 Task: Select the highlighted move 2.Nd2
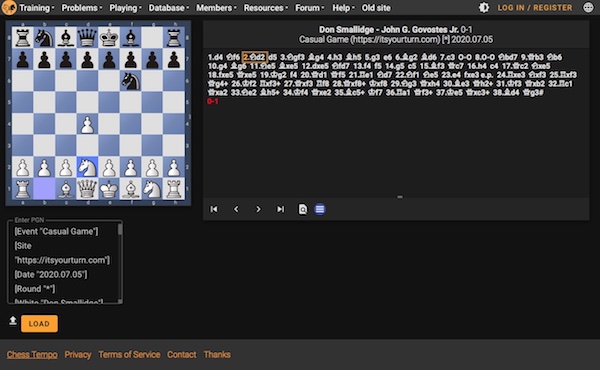[x=254, y=57]
